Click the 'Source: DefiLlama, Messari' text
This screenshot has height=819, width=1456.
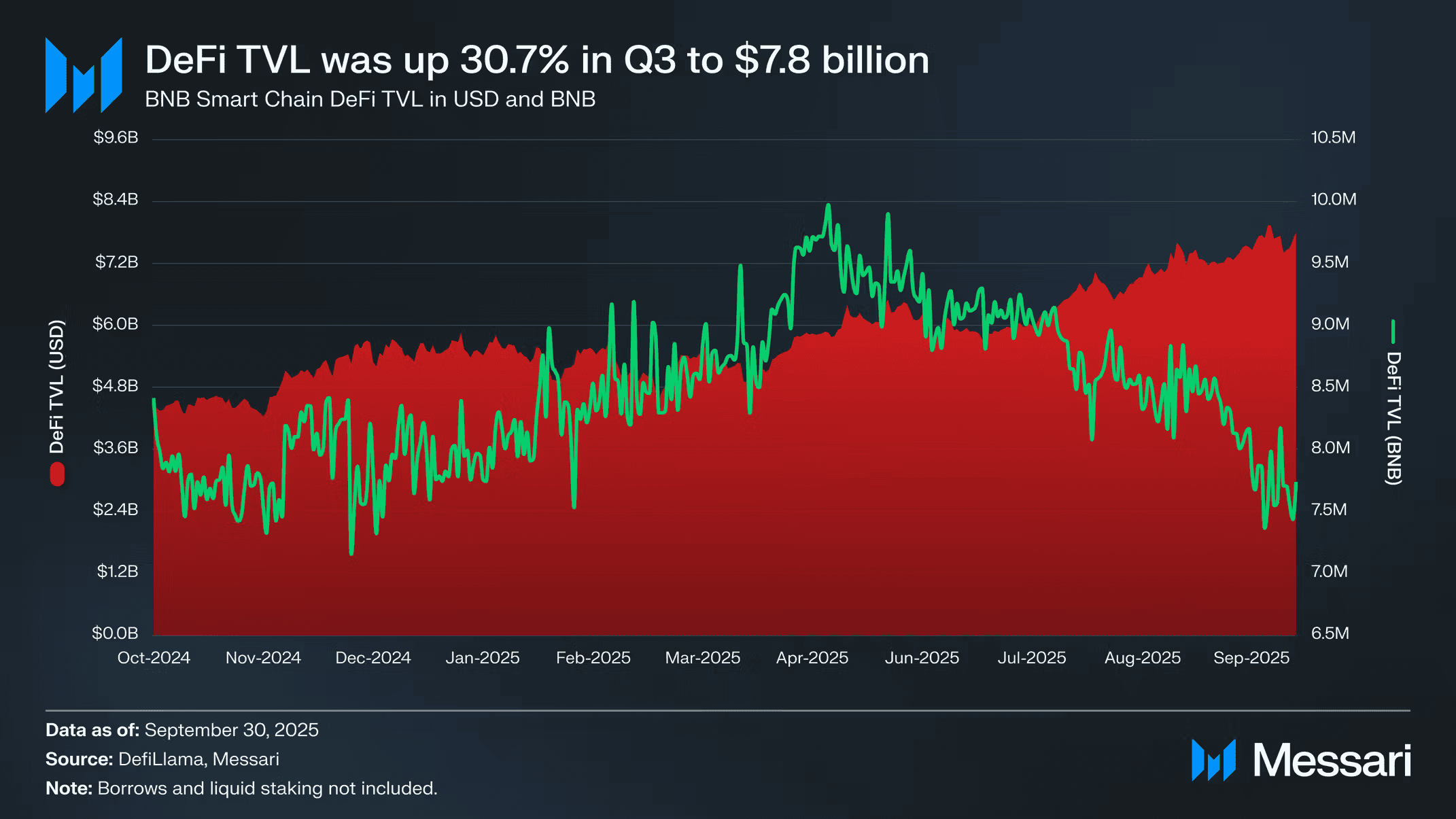[162, 759]
